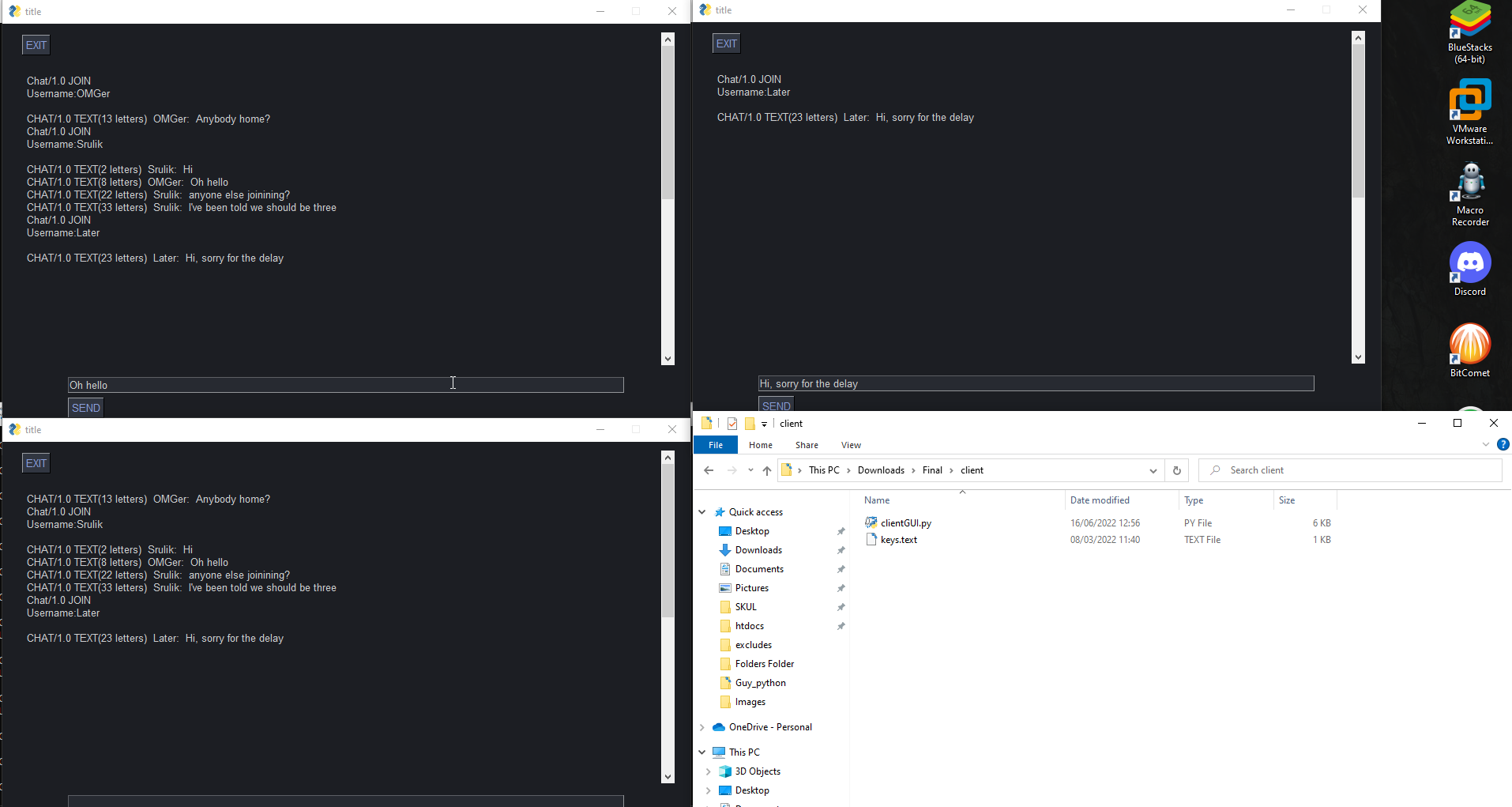The height and width of the screenshot is (807, 1512).
Task: Click field containing 'Hi, sorry for the delay'
Action: point(1036,383)
